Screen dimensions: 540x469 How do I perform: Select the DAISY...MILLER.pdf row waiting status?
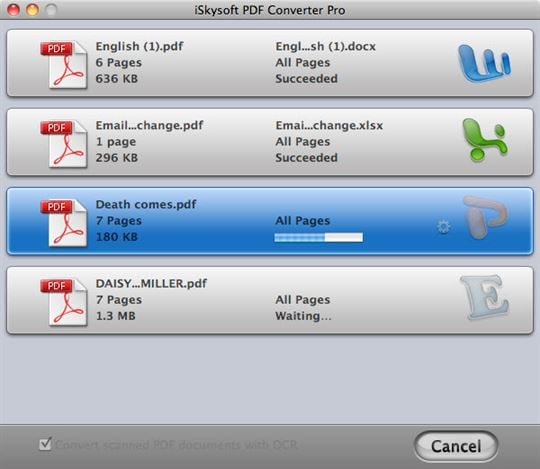(303, 316)
